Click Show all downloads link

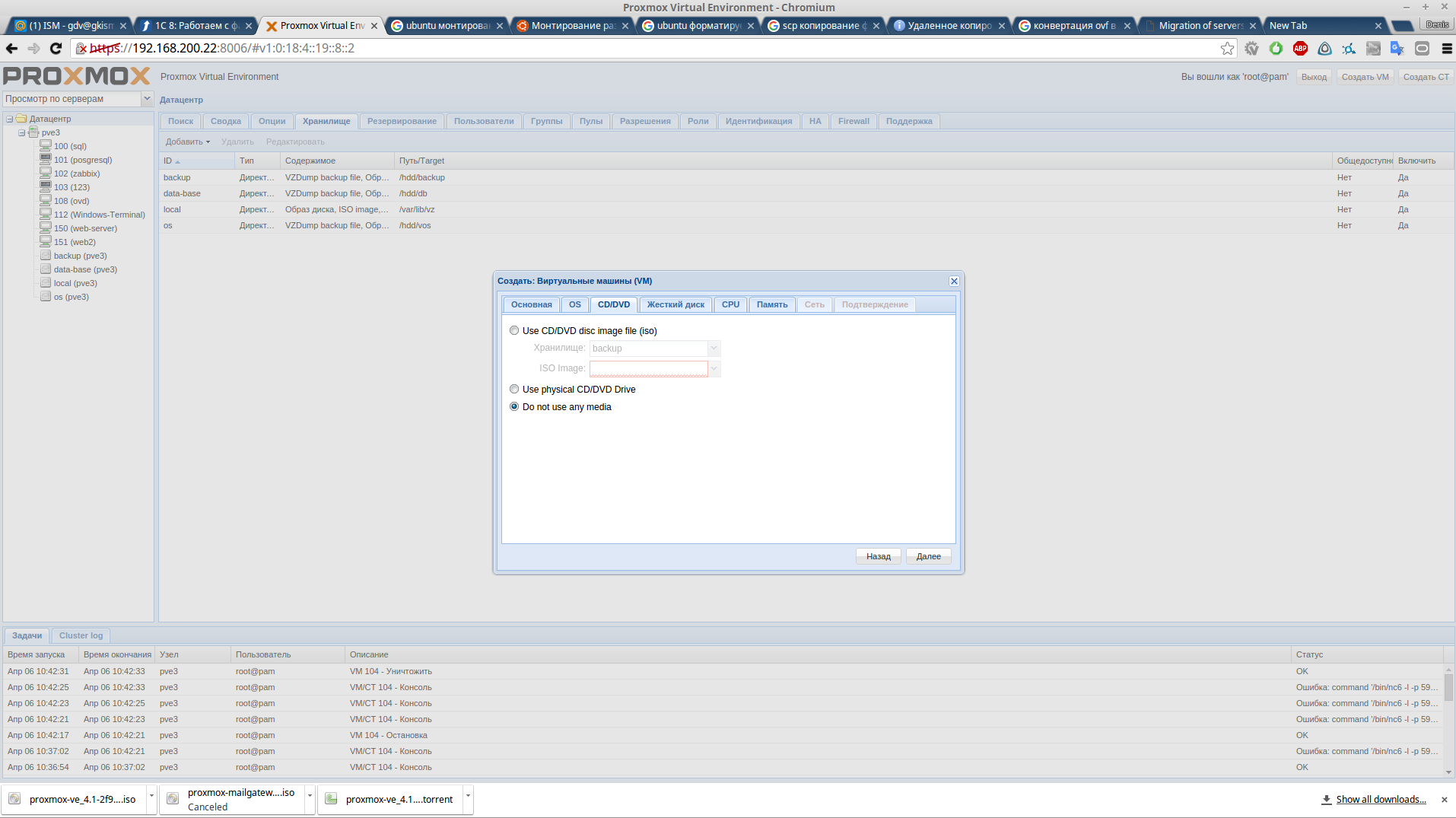point(1380,799)
